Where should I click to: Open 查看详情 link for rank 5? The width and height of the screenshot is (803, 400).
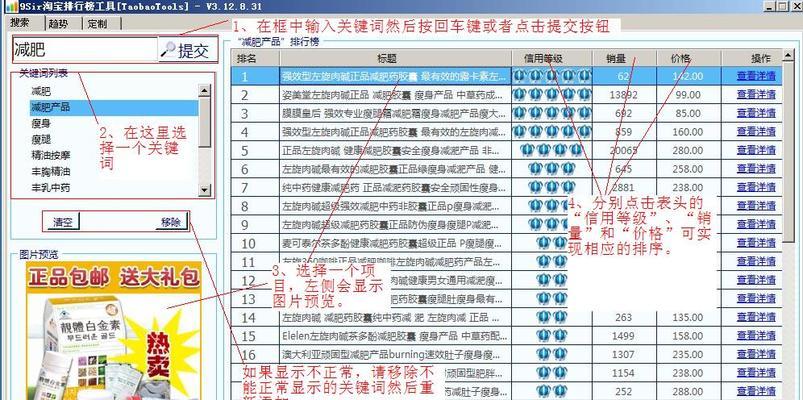point(756,150)
